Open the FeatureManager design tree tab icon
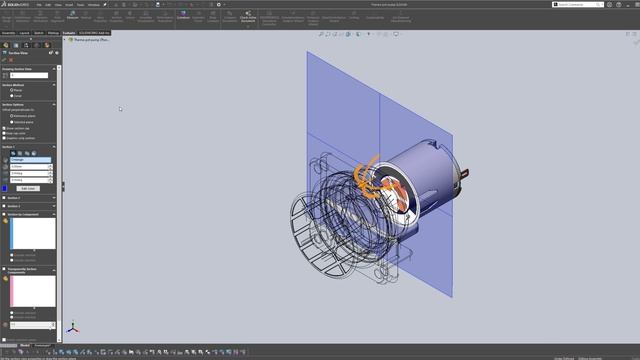The image size is (640, 360). tap(6, 45)
